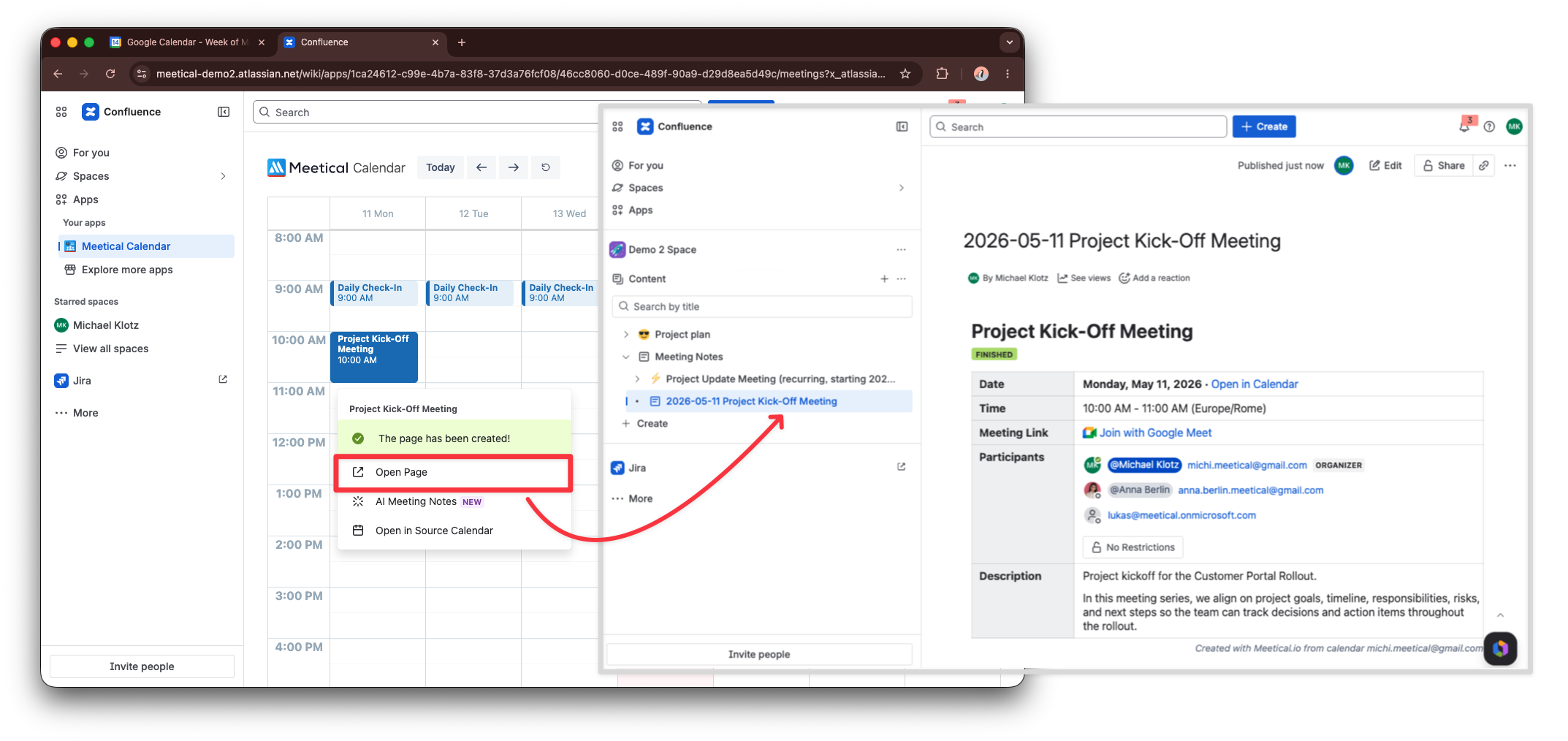Open the app switcher in the left Confluence window
Image resolution: width=1568 pixels, height=741 pixels.
[x=61, y=112]
